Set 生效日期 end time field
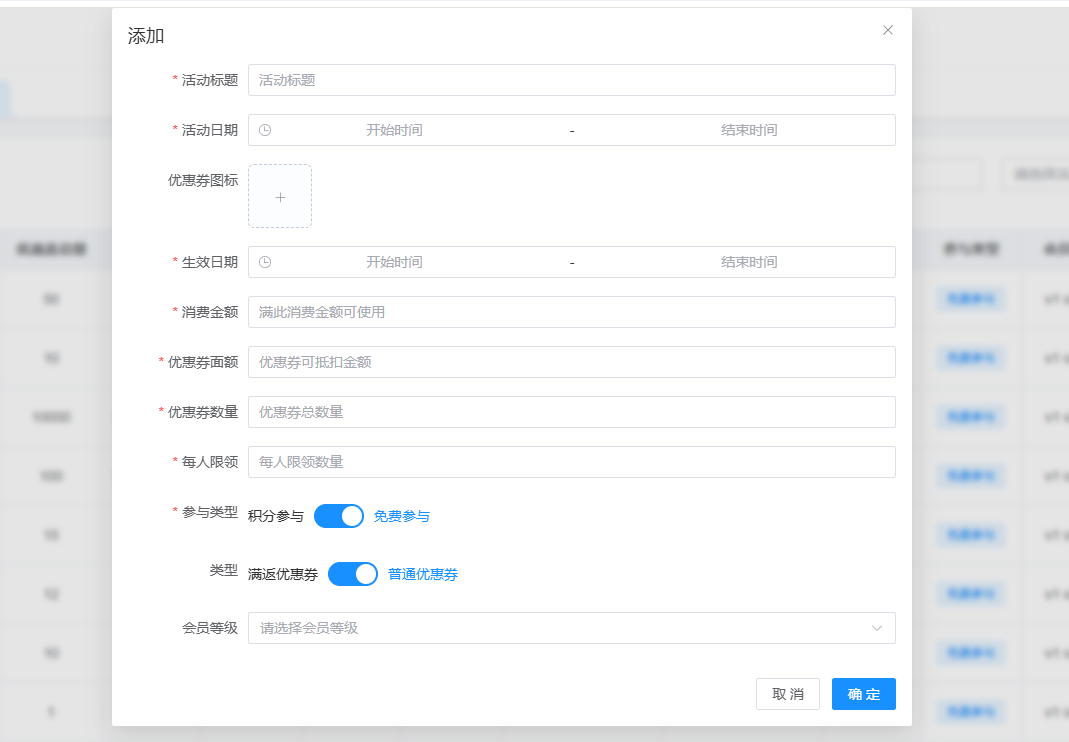1069x742 pixels. [748, 262]
